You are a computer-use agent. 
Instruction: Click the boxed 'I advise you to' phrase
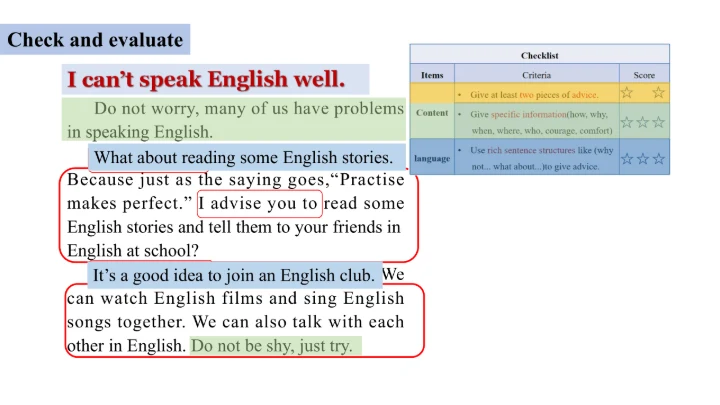pos(259,204)
